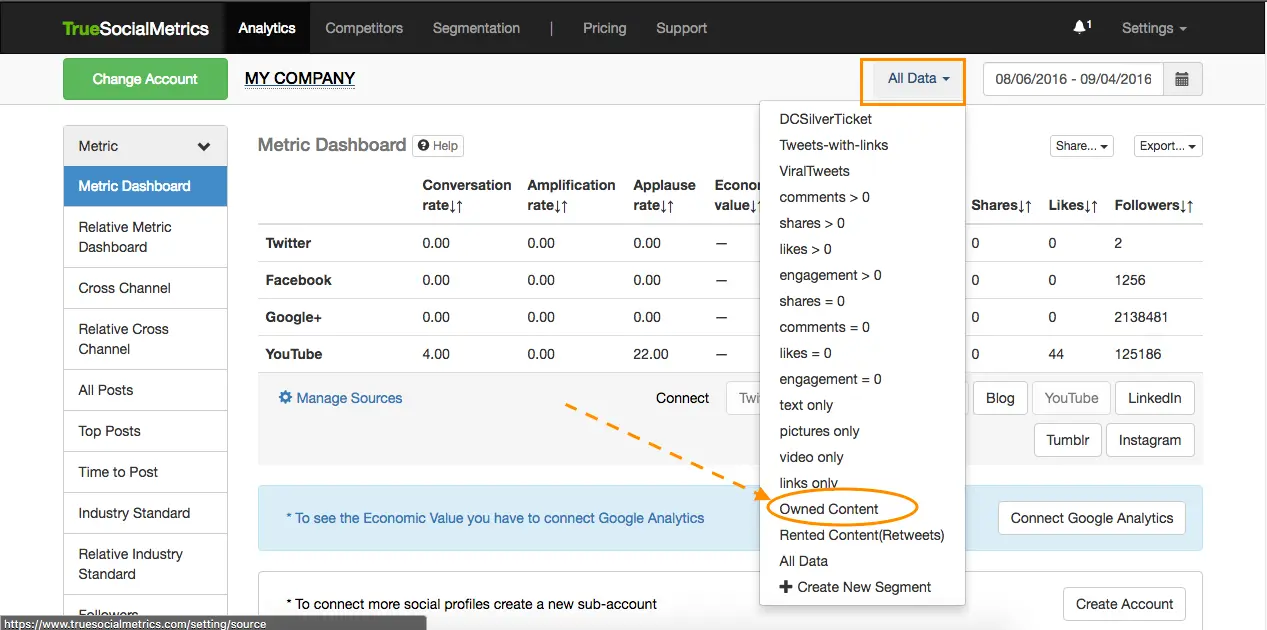
Task: Switch to the Competitors tab
Action: (364, 28)
